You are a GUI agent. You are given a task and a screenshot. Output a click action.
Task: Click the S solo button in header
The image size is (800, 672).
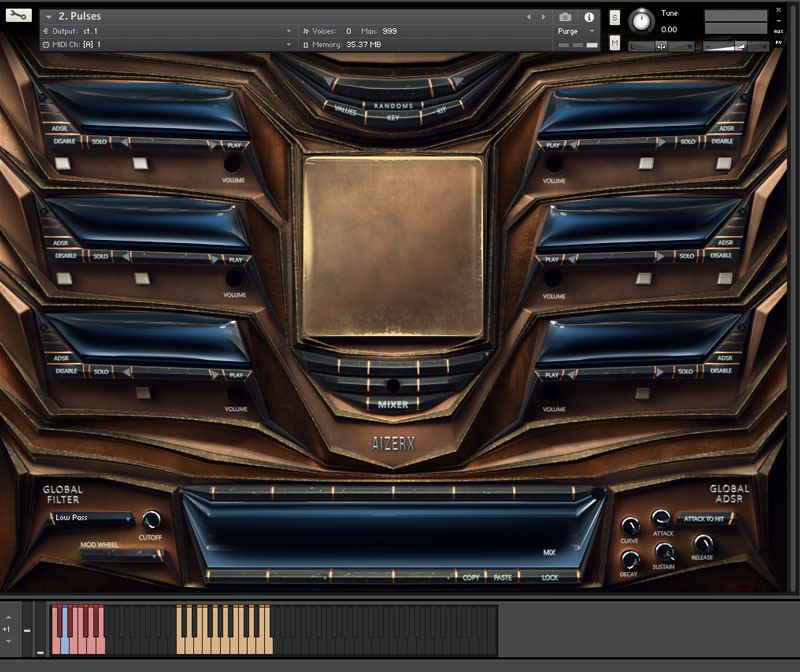pos(614,18)
